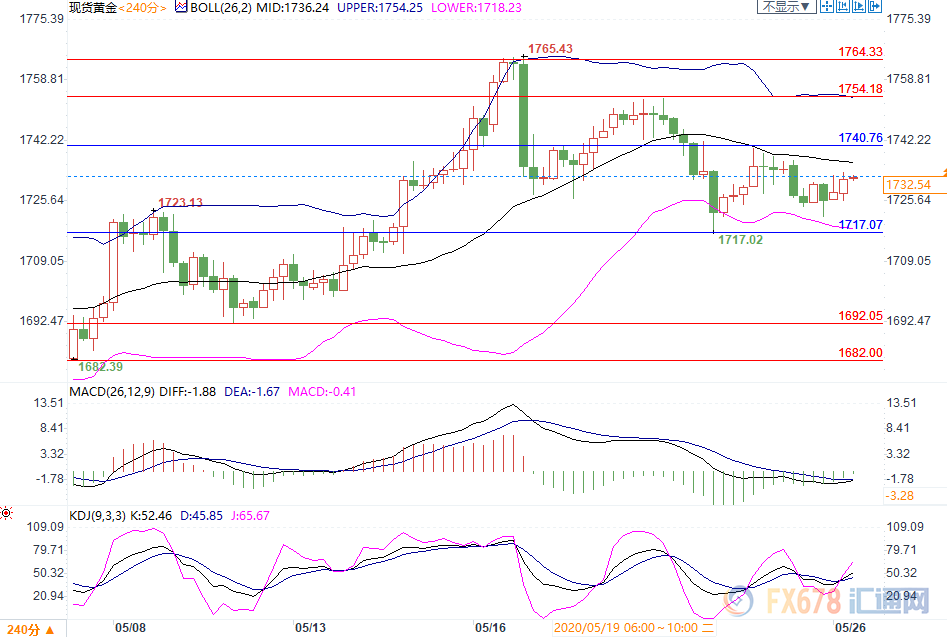
Task: Click the toolbar icon with the play triangle
Action: [x=859, y=7]
